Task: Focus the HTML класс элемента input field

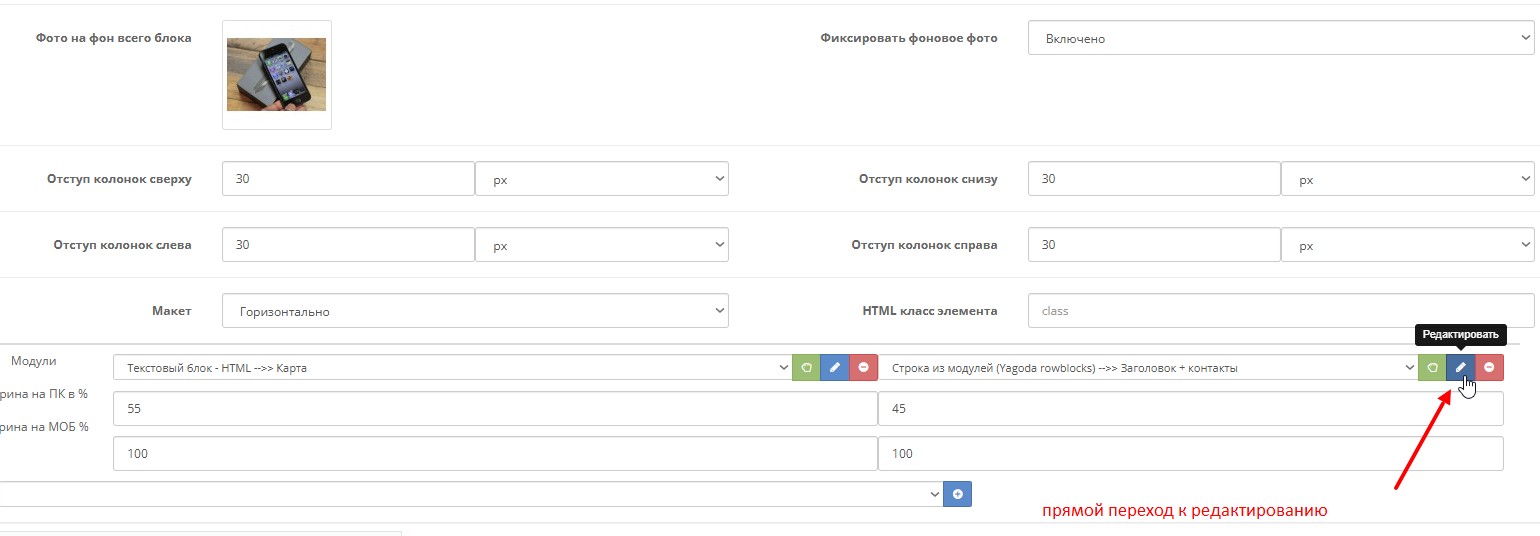Action: pyautogui.click(x=1280, y=311)
